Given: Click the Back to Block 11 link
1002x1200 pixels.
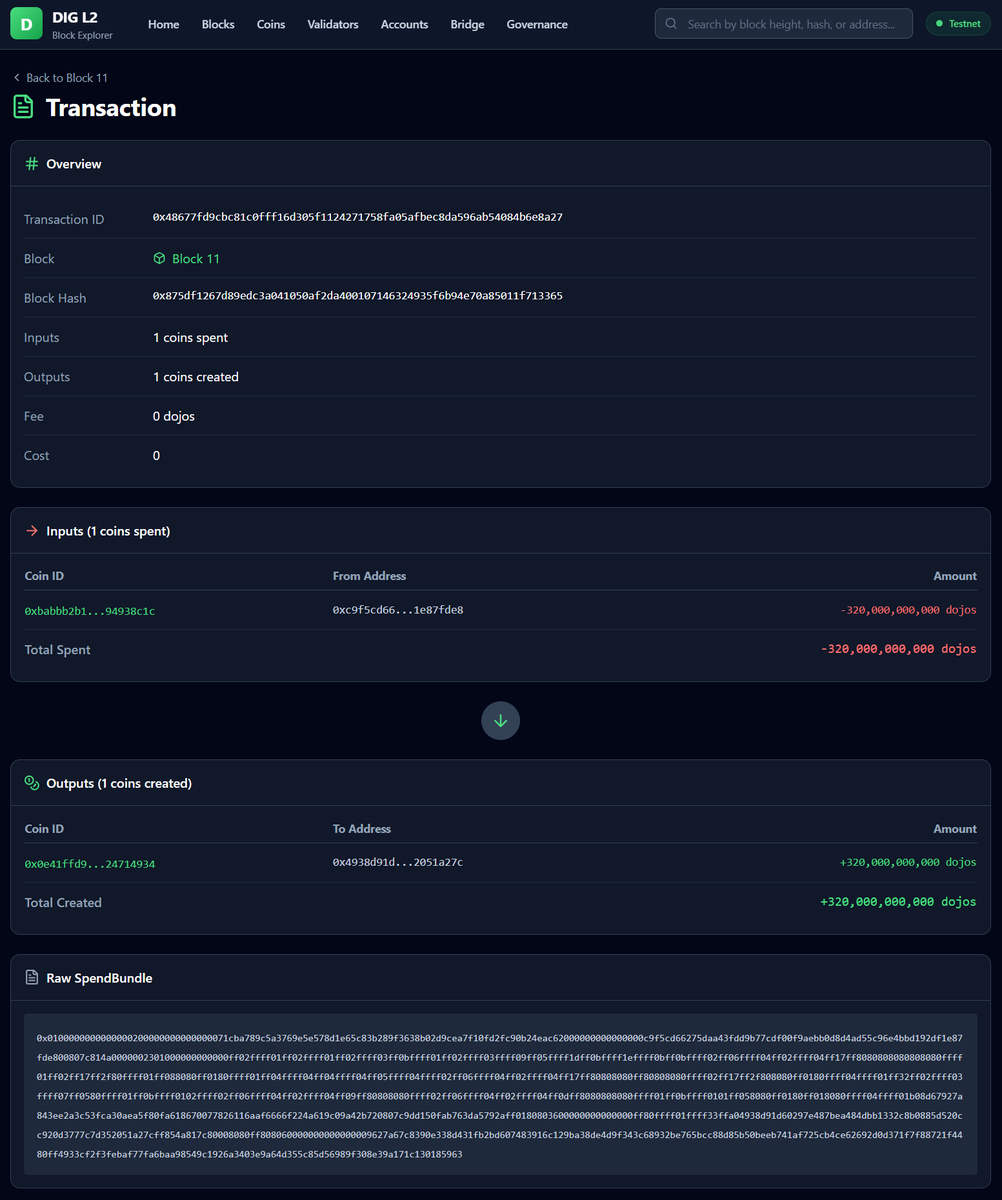Looking at the screenshot, I should click(60, 78).
